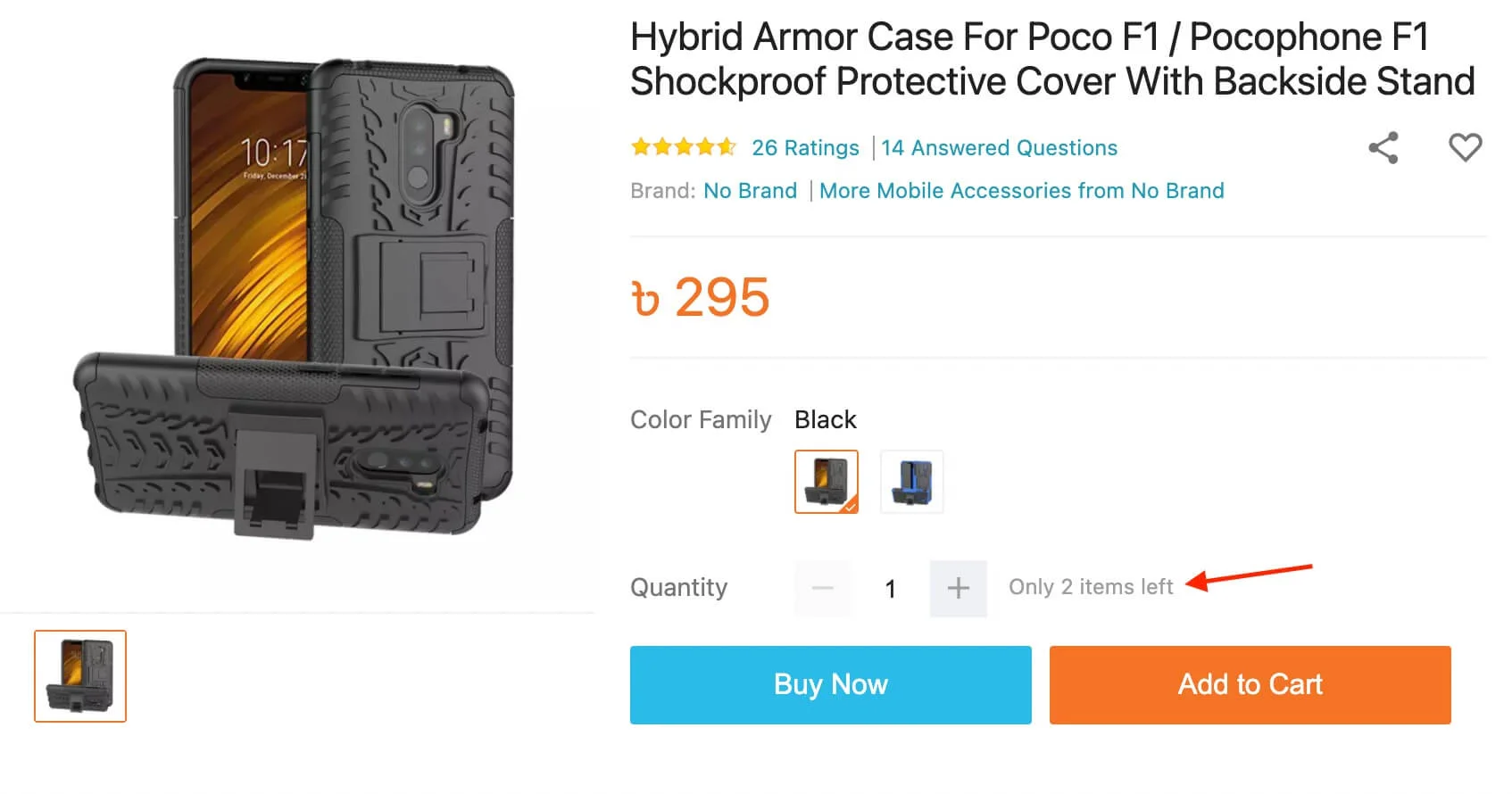
Task: Open the 26 Ratings link
Action: pos(805,148)
